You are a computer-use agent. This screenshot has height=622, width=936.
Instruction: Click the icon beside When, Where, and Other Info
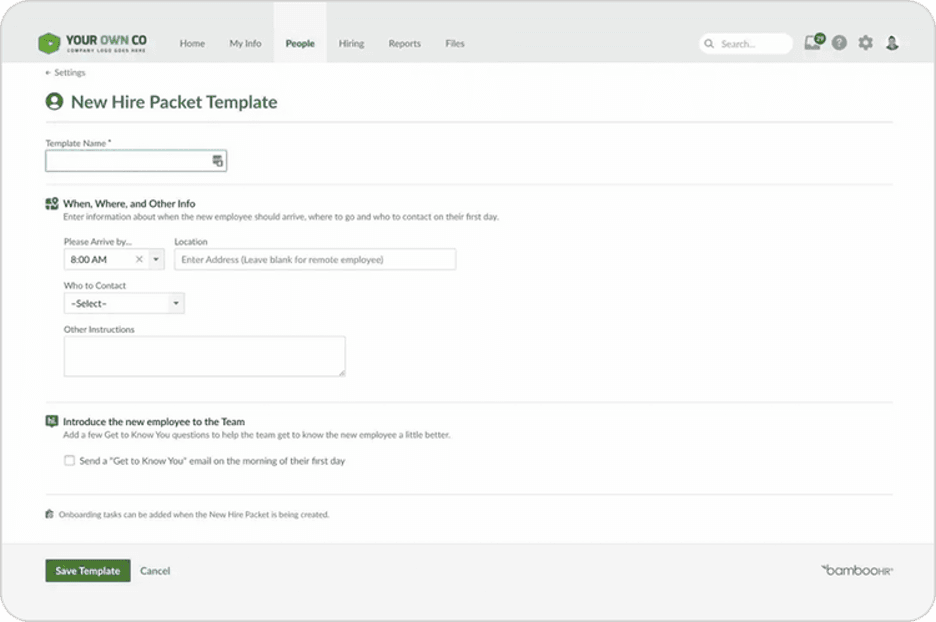pos(52,203)
